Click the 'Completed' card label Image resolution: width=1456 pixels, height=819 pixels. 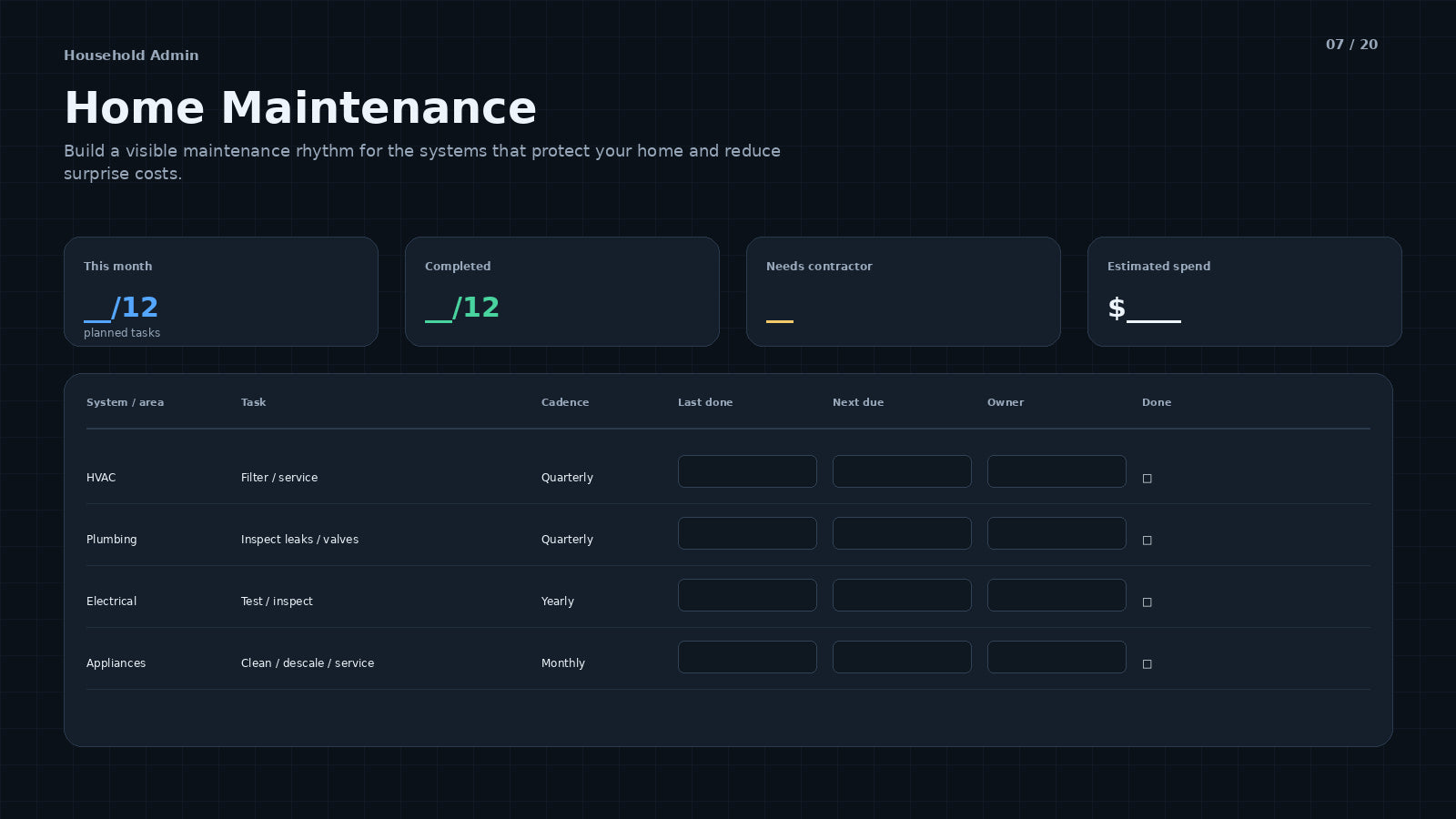(458, 267)
